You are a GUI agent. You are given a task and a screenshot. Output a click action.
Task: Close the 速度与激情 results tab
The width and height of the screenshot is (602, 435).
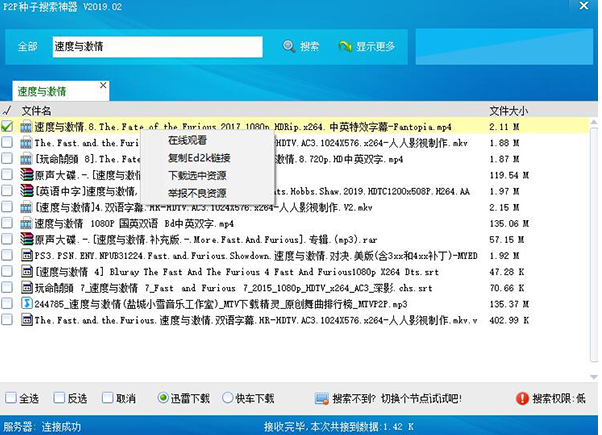click(103, 85)
